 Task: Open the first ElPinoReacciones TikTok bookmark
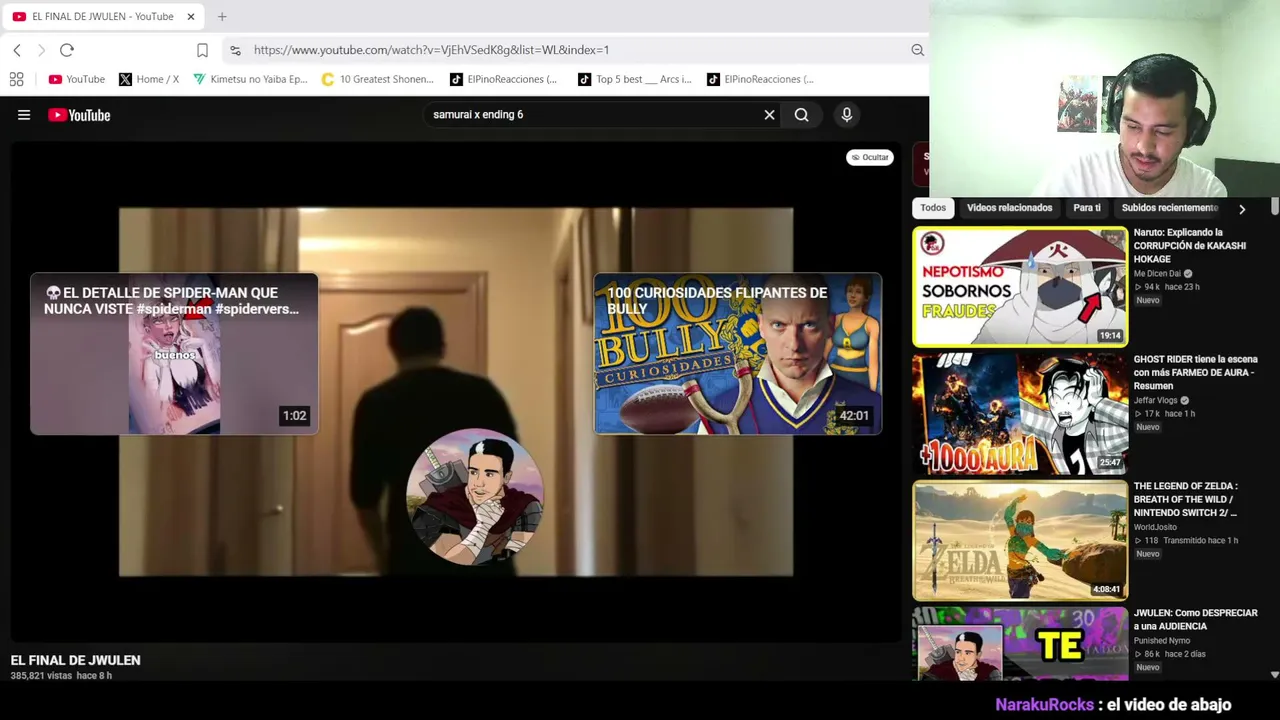click(x=503, y=79)
